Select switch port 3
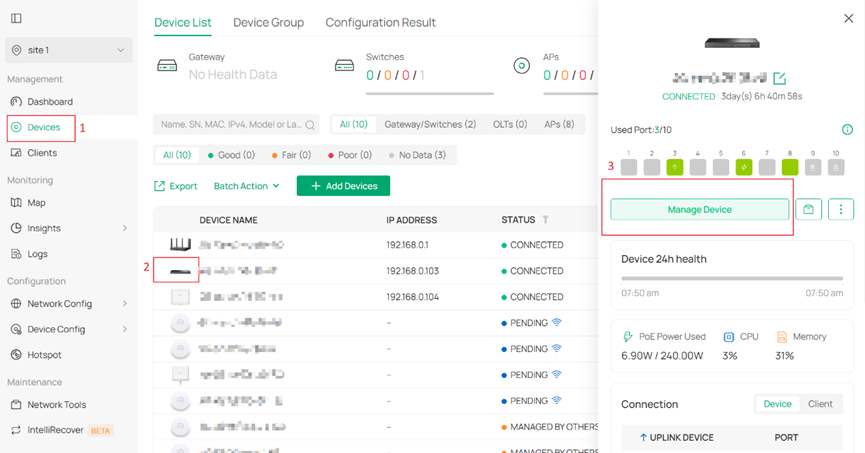This screenshot has height=453, width=865. (675, 167)
